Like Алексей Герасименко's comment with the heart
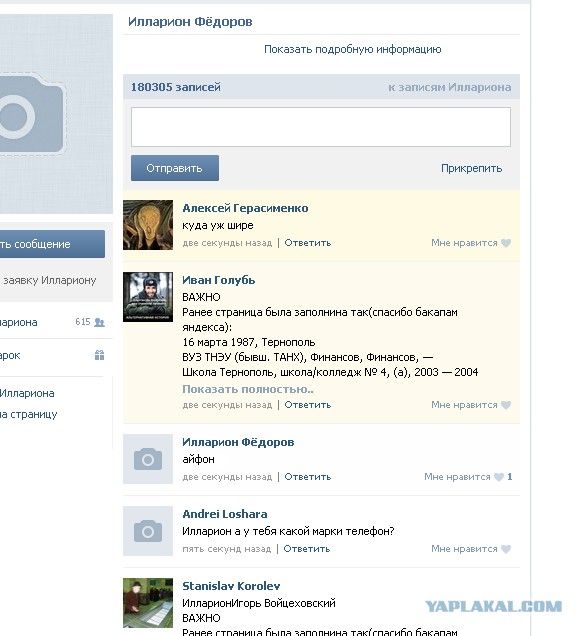The image size is (588, 636). pos(506,243)
